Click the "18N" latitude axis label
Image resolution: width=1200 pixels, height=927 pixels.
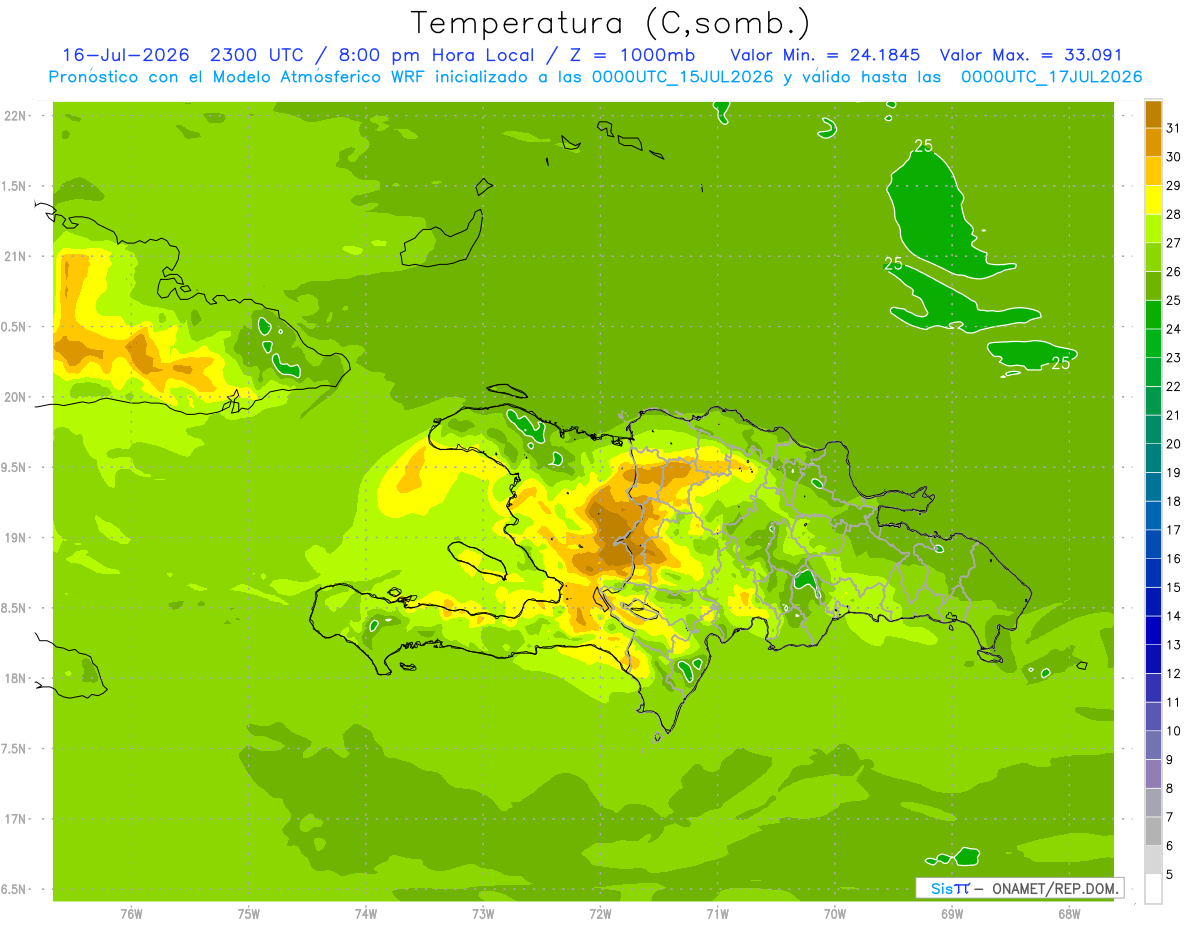[x=16, y=678]
